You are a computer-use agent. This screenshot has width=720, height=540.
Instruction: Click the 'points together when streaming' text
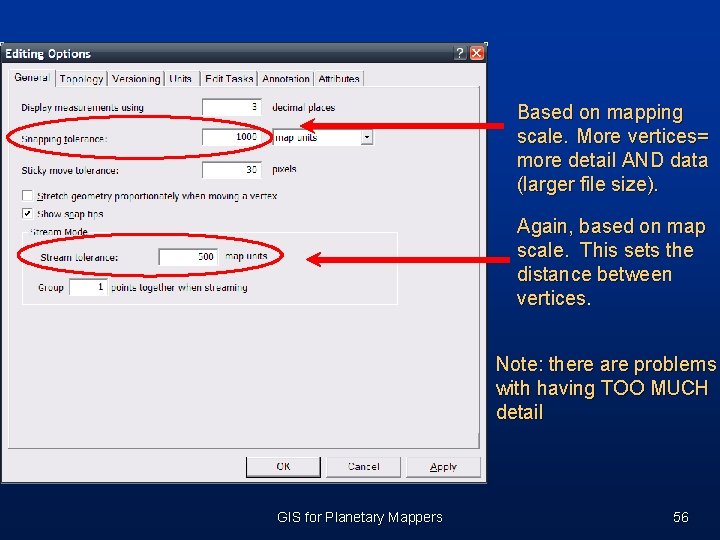(179, 287)
